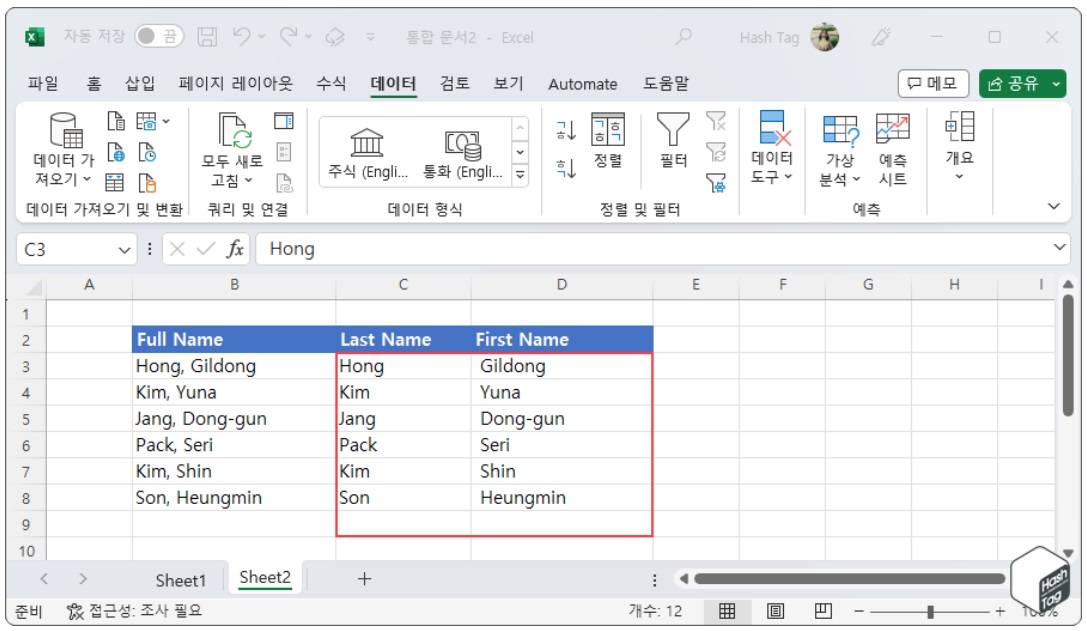Toggle the AutoSave switch
The height and width of the screenshot is (631, 1087).
click(159, 36)
